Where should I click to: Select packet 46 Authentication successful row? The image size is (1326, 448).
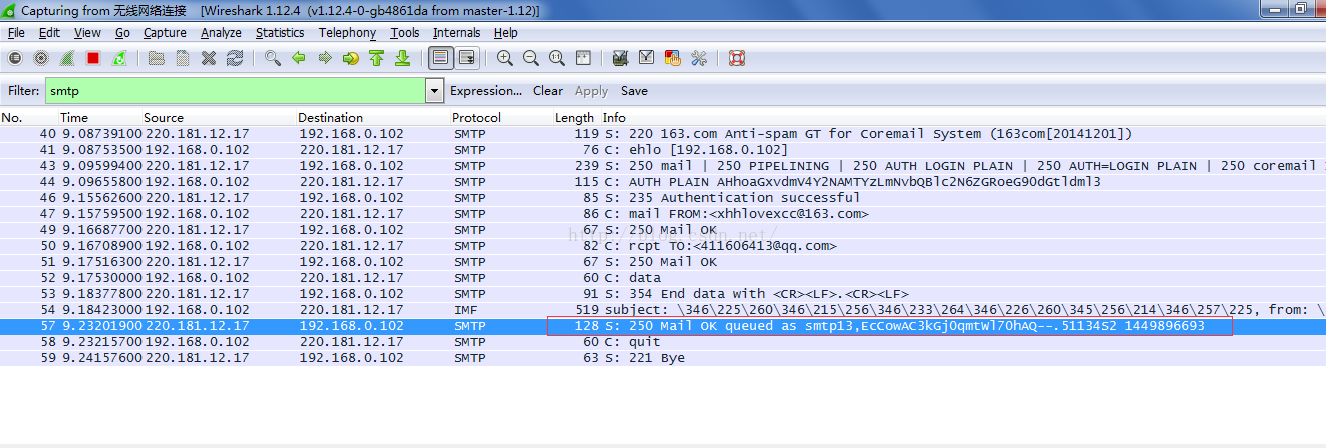[663, 198]
